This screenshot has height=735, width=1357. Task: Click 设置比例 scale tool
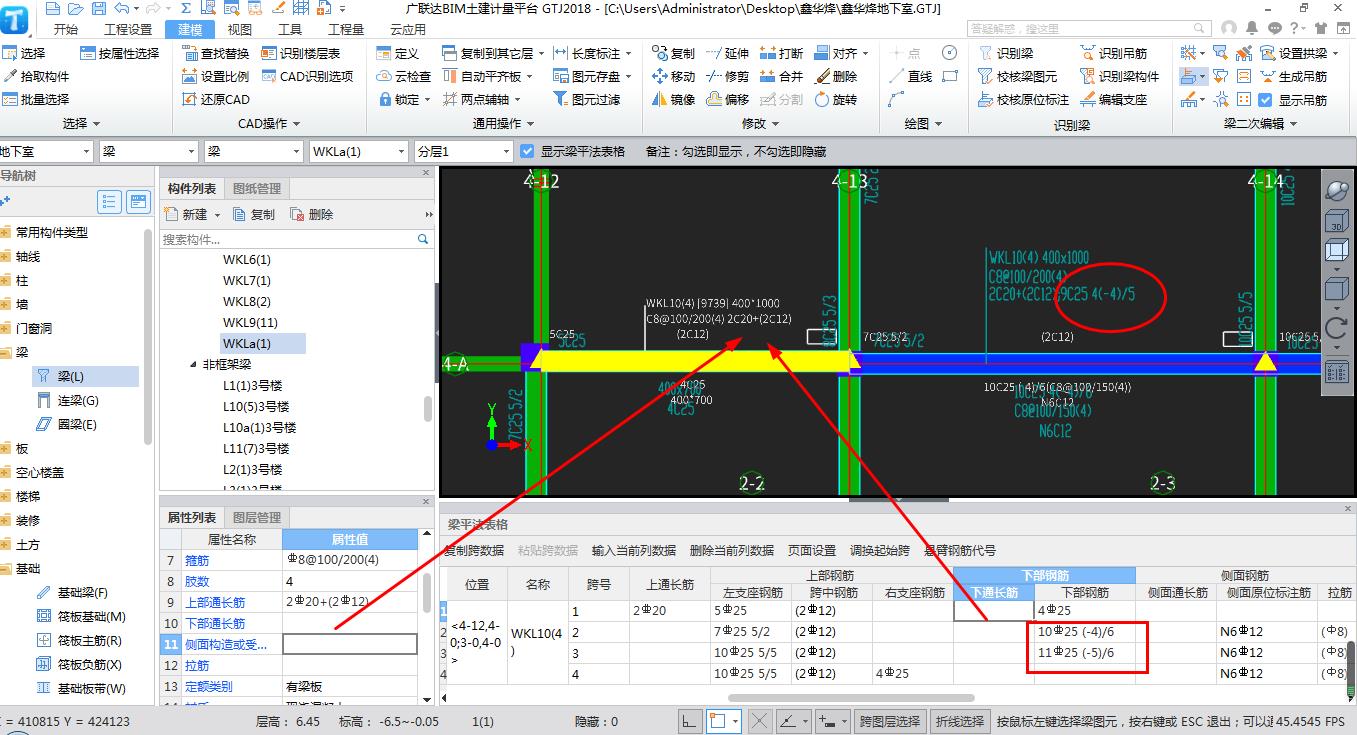click(x=216, y=76)
